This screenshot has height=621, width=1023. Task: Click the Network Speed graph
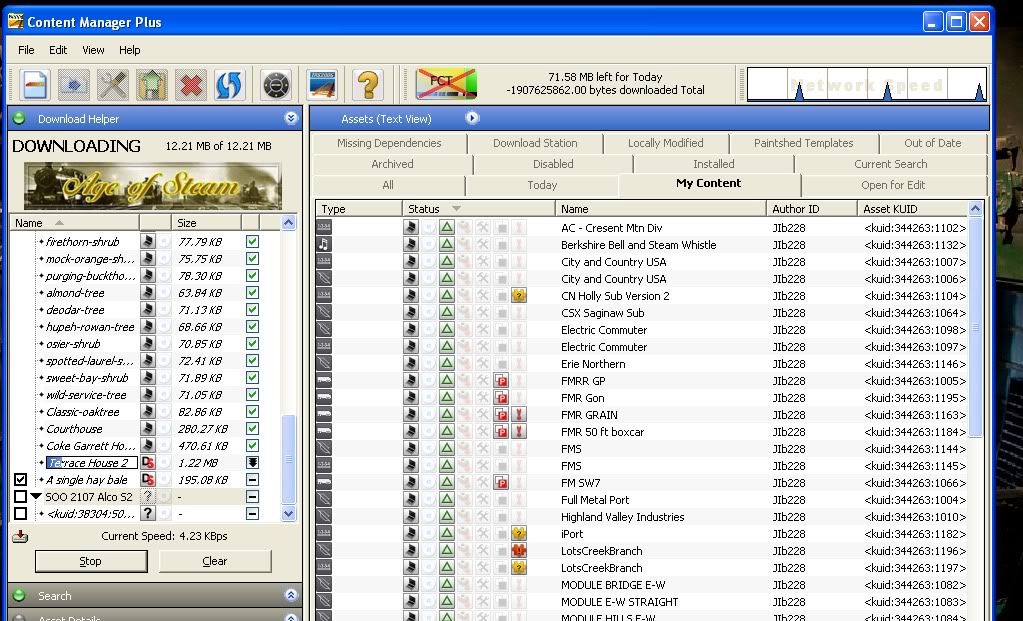(866, 84)
